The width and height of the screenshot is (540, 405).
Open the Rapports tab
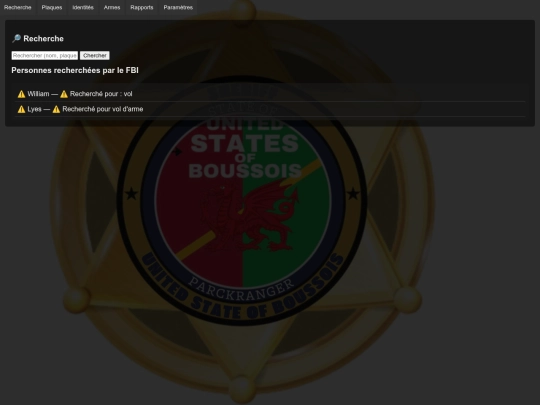click(142, 8)
